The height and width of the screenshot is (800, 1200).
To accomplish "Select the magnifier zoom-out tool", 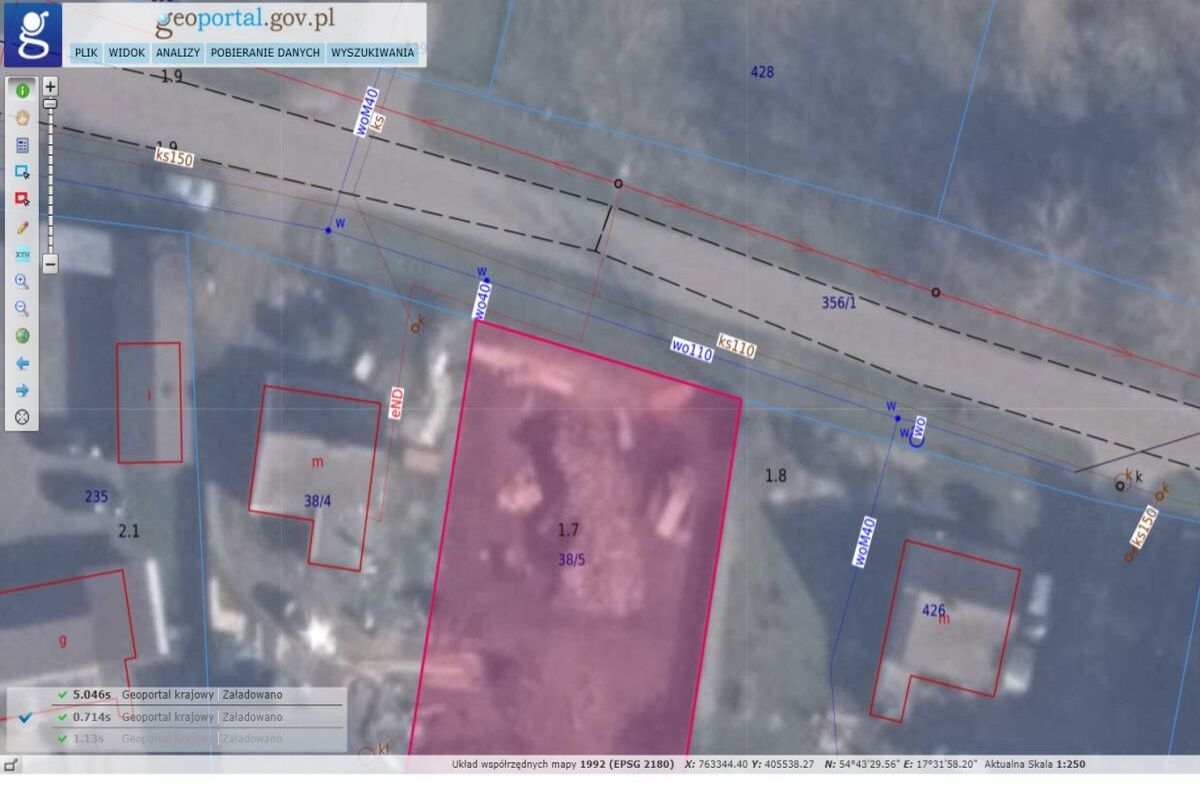I will point(22,308).
